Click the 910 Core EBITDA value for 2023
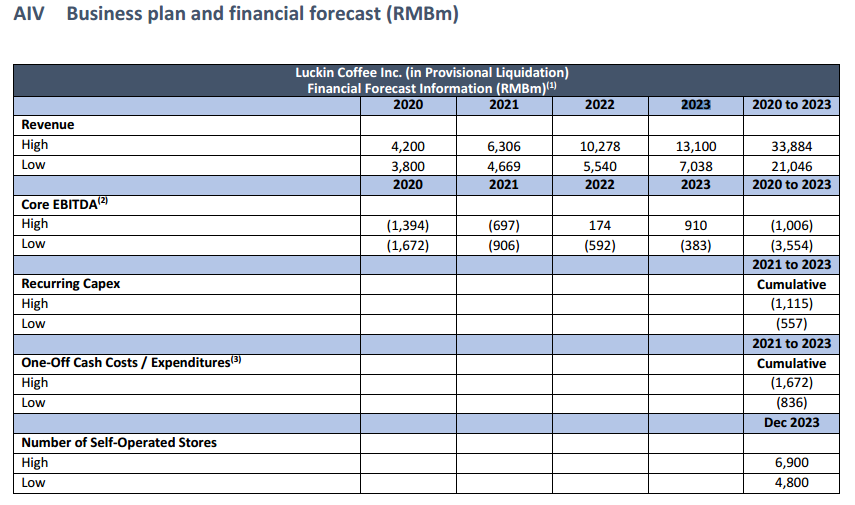 (x=696, y=224)
